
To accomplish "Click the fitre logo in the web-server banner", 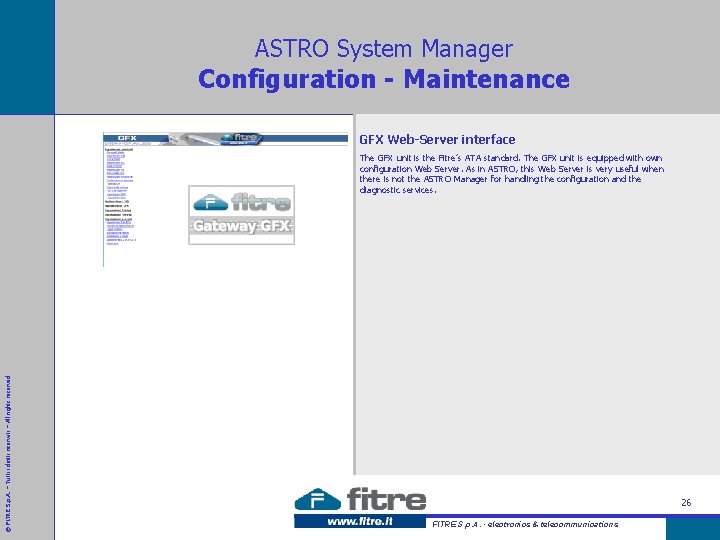I will [241, 138].
